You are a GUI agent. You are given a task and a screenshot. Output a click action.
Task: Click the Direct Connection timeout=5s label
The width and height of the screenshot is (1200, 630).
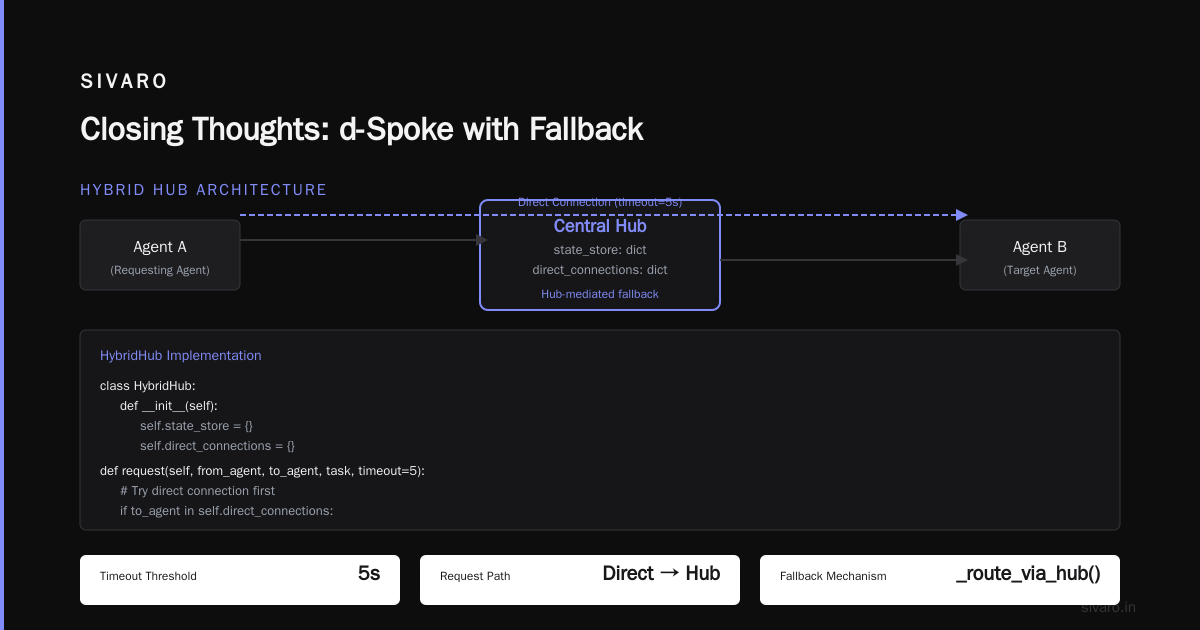click(x=600, y=202)
